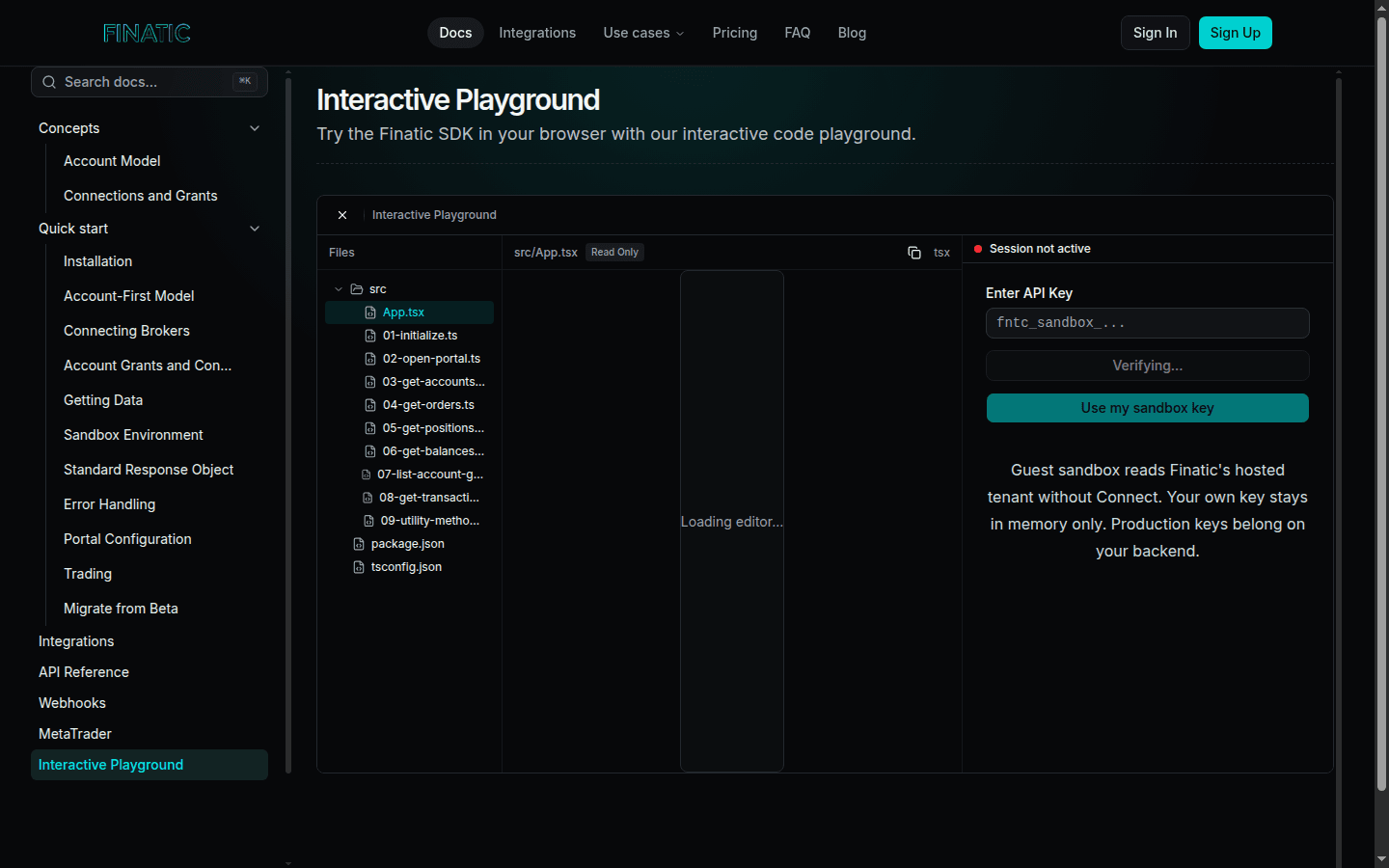
Task: Click the package.json file icon
Action: (x=359, y=544)
